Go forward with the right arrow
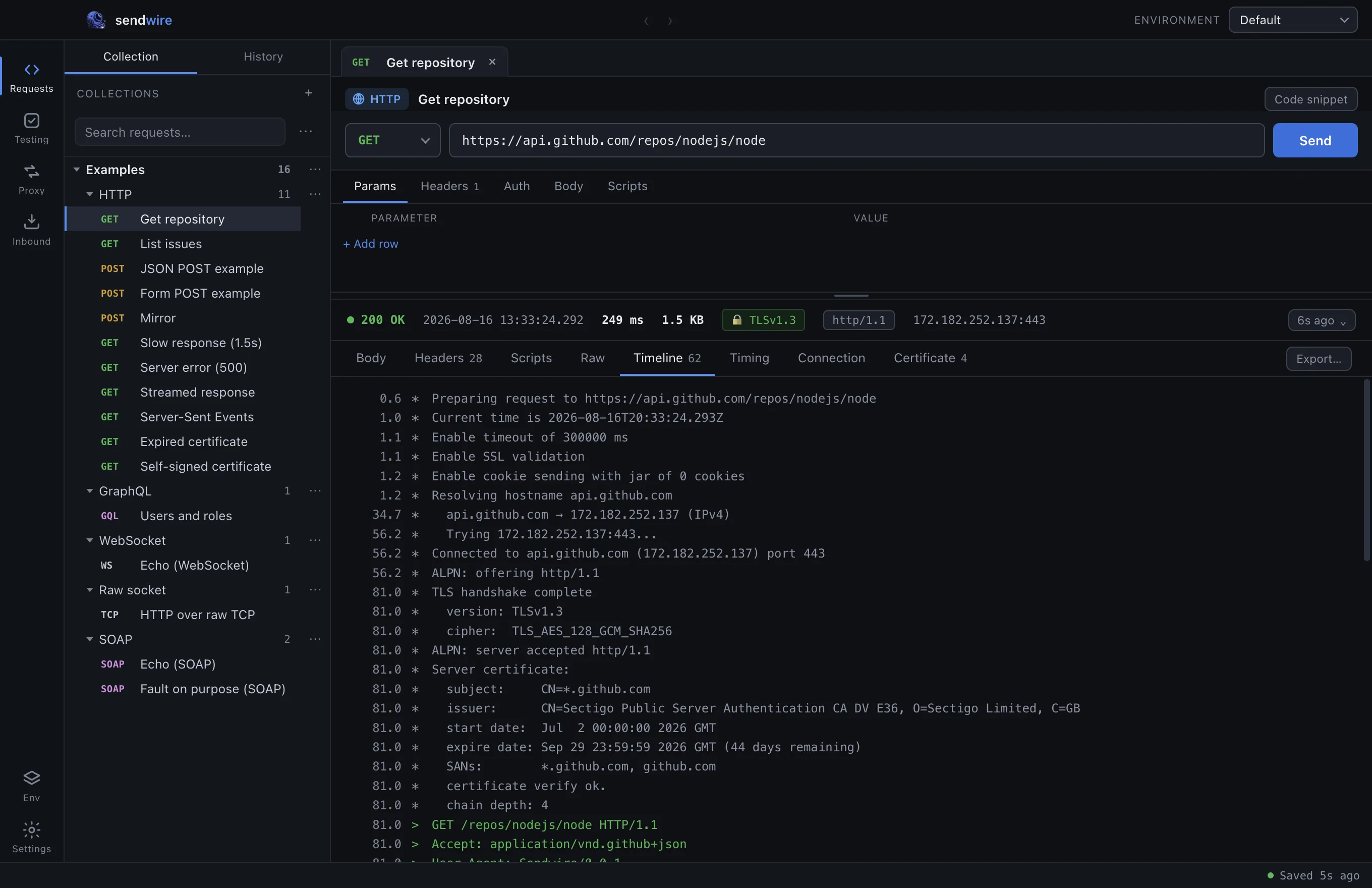1372x888 pixels. (x=670, y=21)
